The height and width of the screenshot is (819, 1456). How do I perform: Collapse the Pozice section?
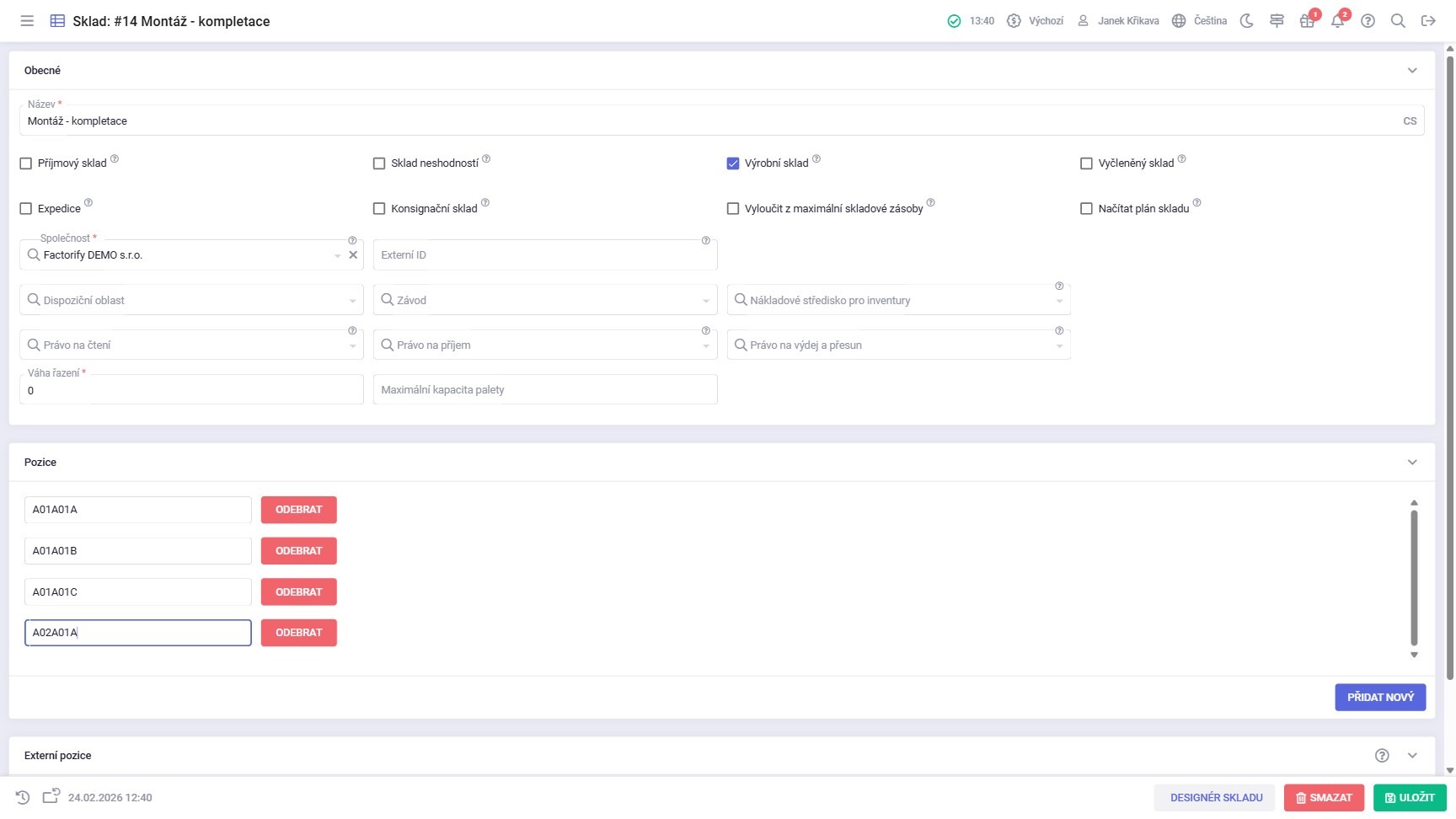pyautogui.click(x=1412, y=463)
